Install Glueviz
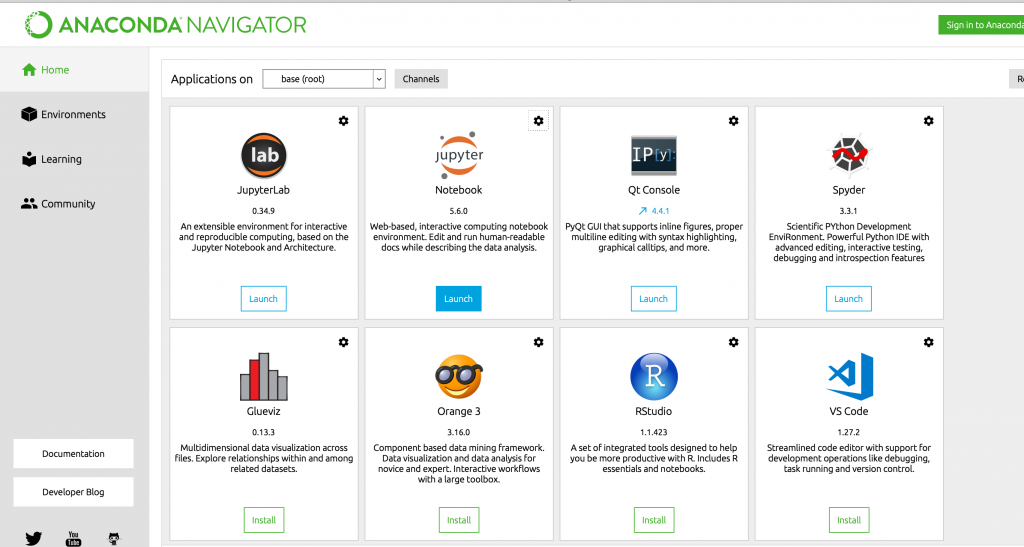Viewport: 1024px width, 547px height. pos(264,520)
